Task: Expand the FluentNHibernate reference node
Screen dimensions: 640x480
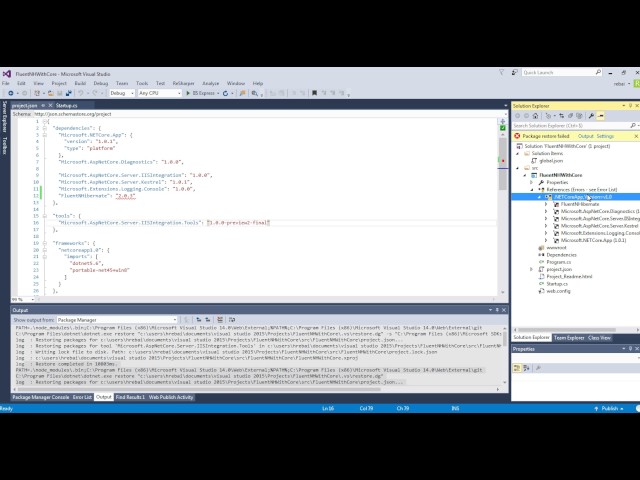Action: pyautogui.click(x=546, y=204)
